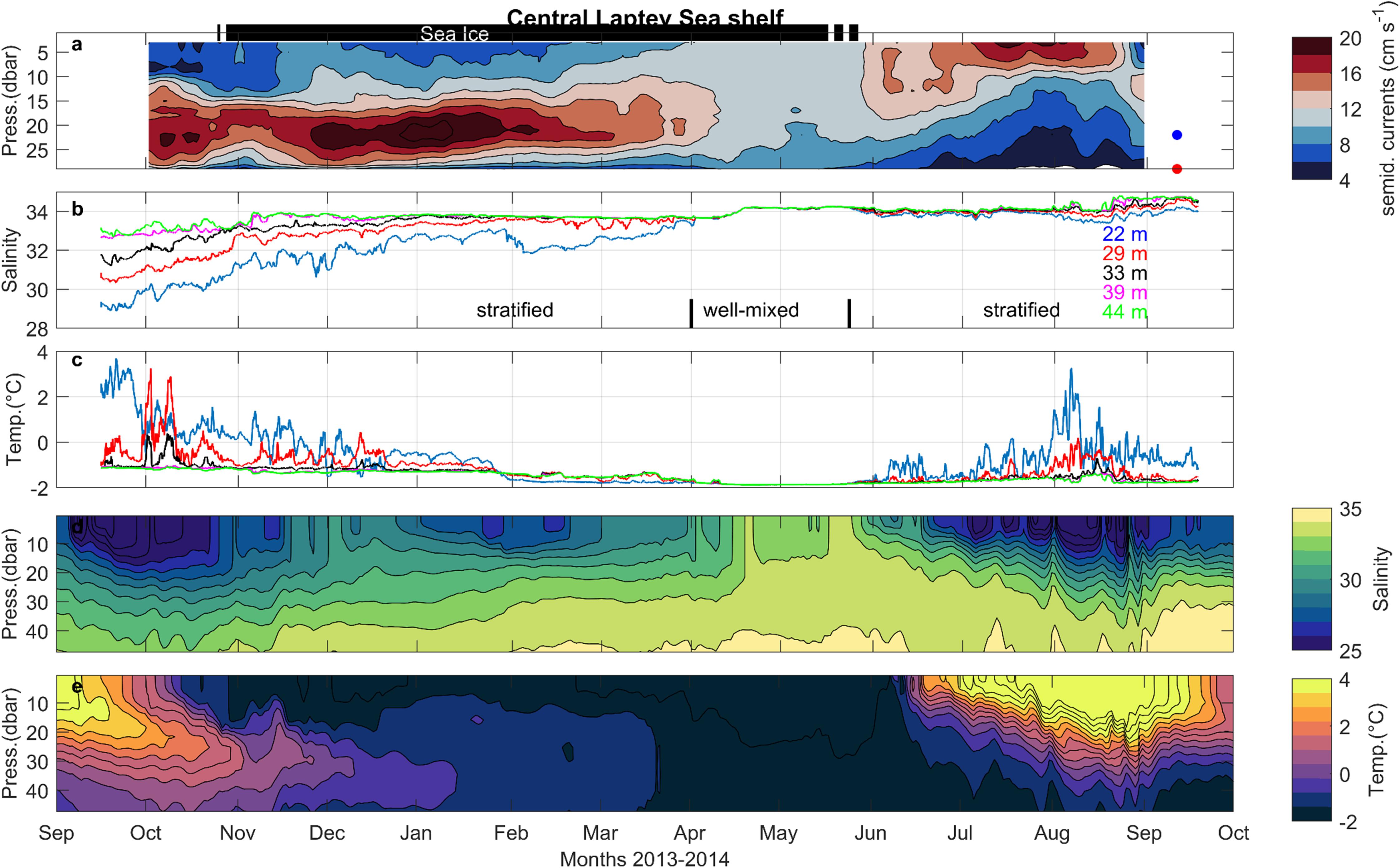Viewport: 1400px width, 868px height.
Task: Click the '16' tick on the currents colorbar
Action: click(x=1350, y=74)
